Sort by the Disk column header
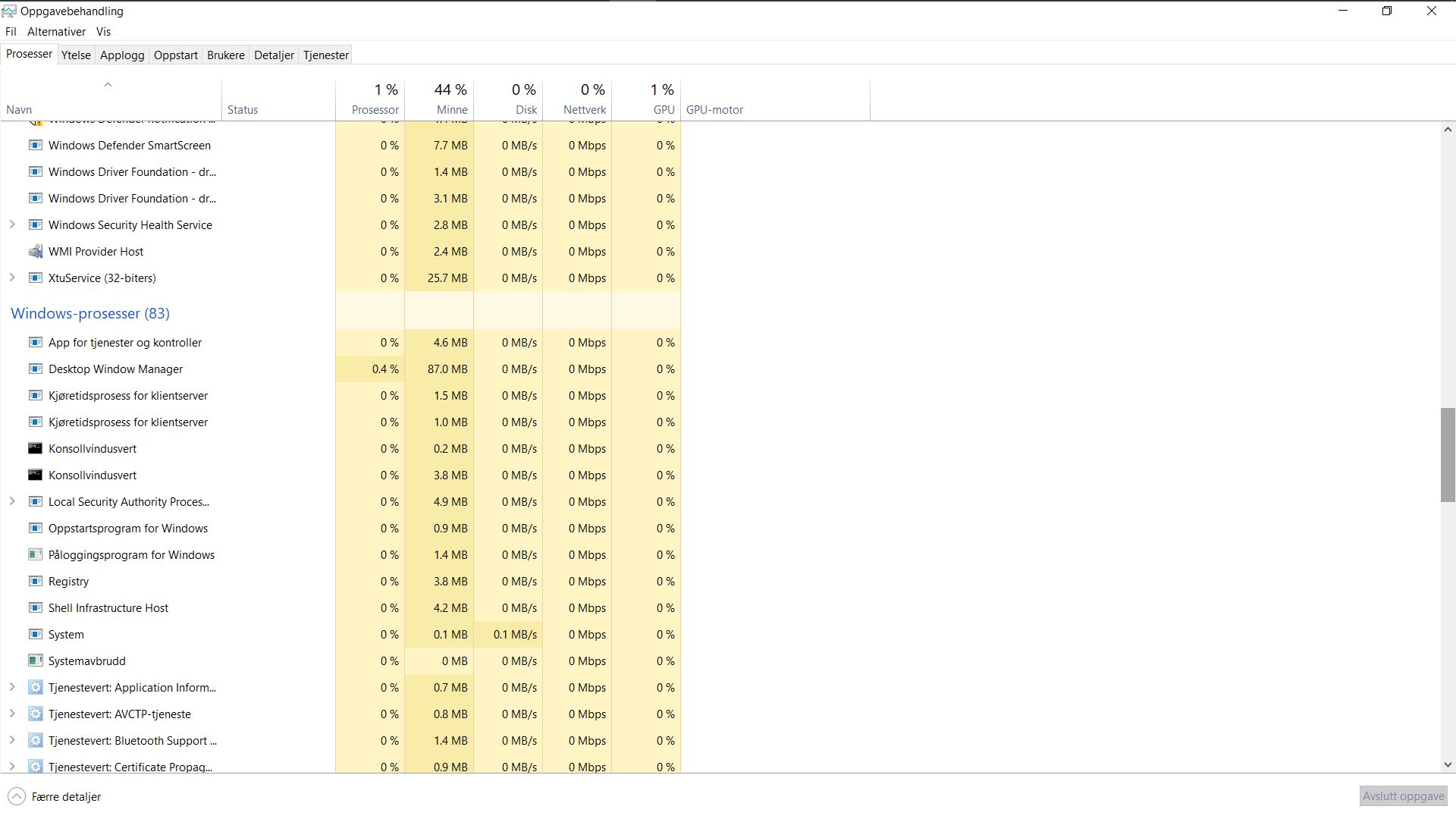 508,99
